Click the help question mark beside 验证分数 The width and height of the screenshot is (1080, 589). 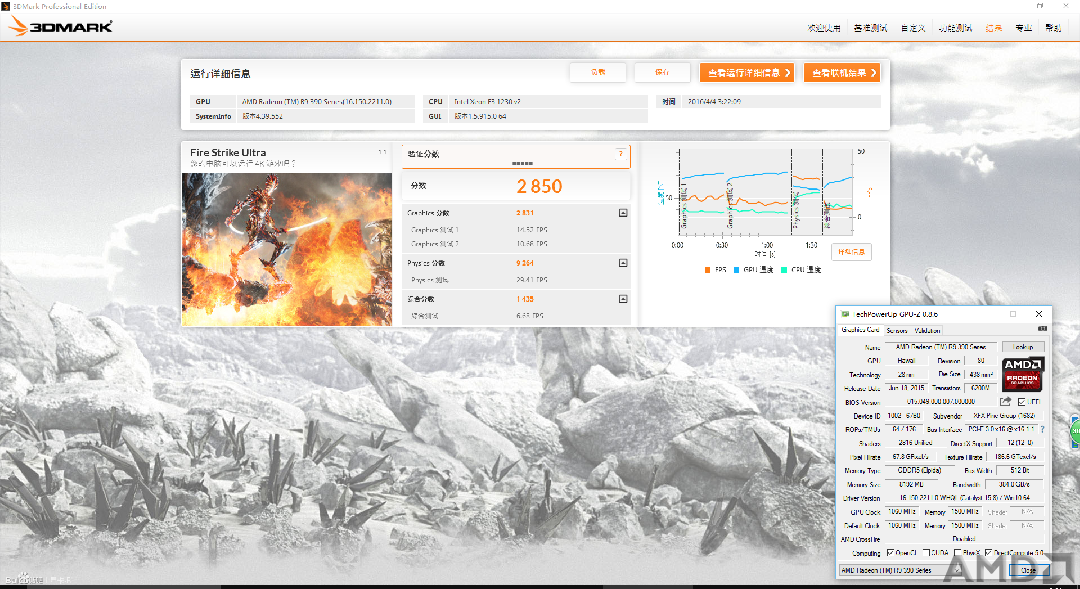621,154
